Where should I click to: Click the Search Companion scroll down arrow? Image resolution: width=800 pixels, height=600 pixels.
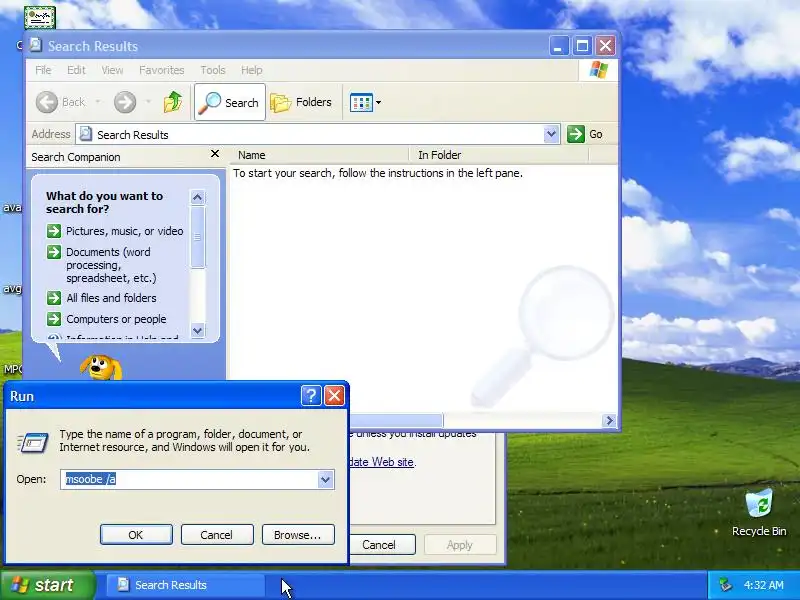197,330
